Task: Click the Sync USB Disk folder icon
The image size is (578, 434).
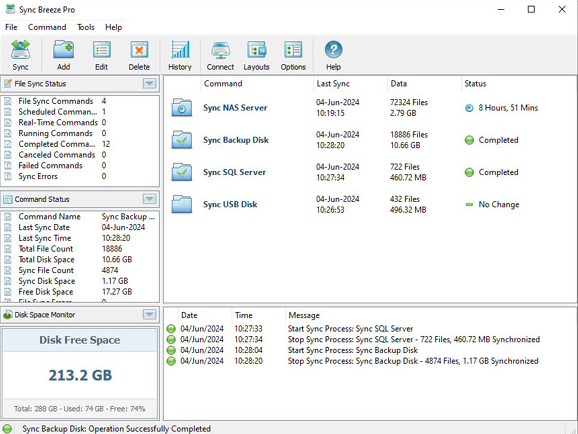Action: (181, 204)
